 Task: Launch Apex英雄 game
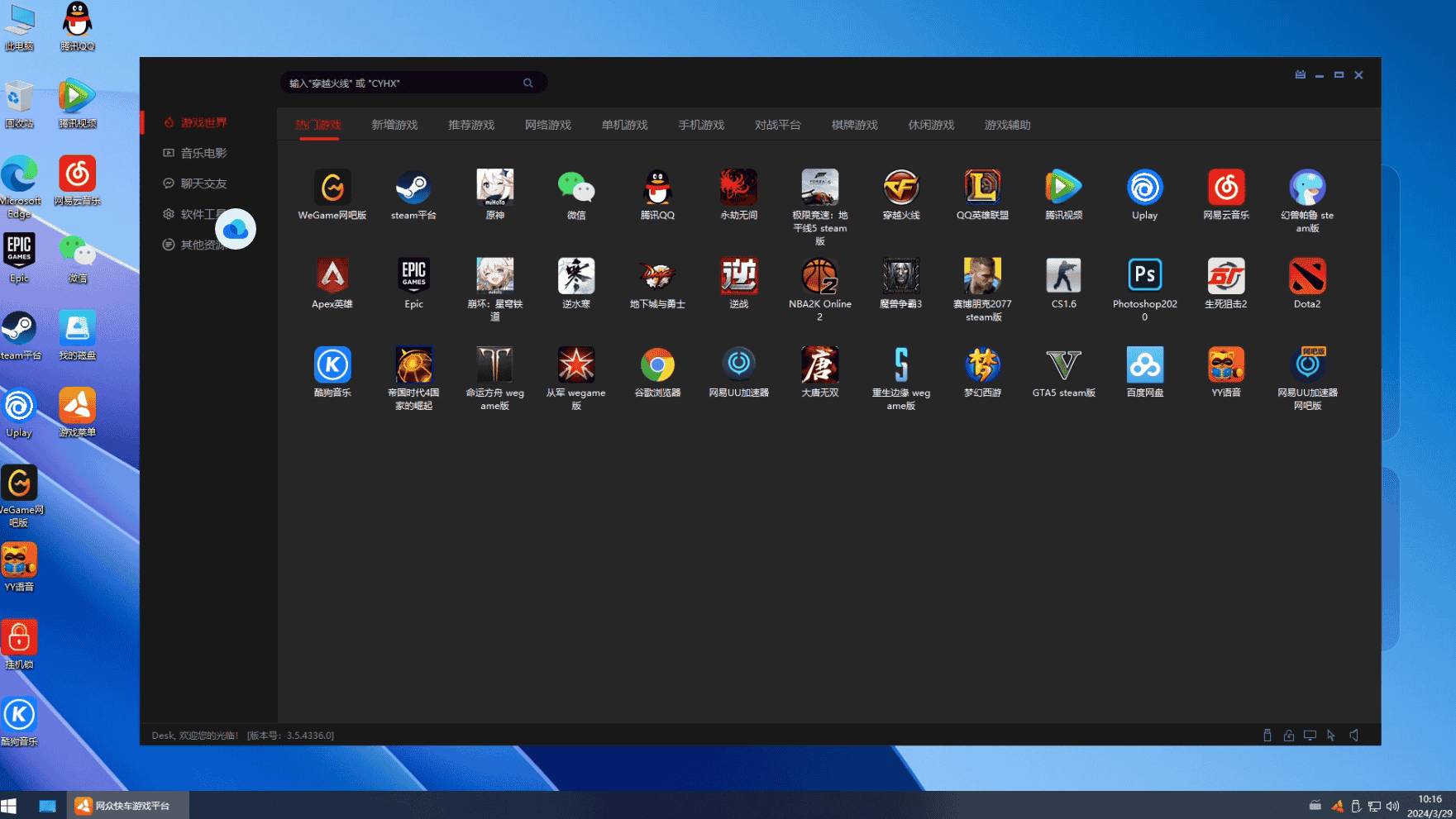[x=332, y=277]
